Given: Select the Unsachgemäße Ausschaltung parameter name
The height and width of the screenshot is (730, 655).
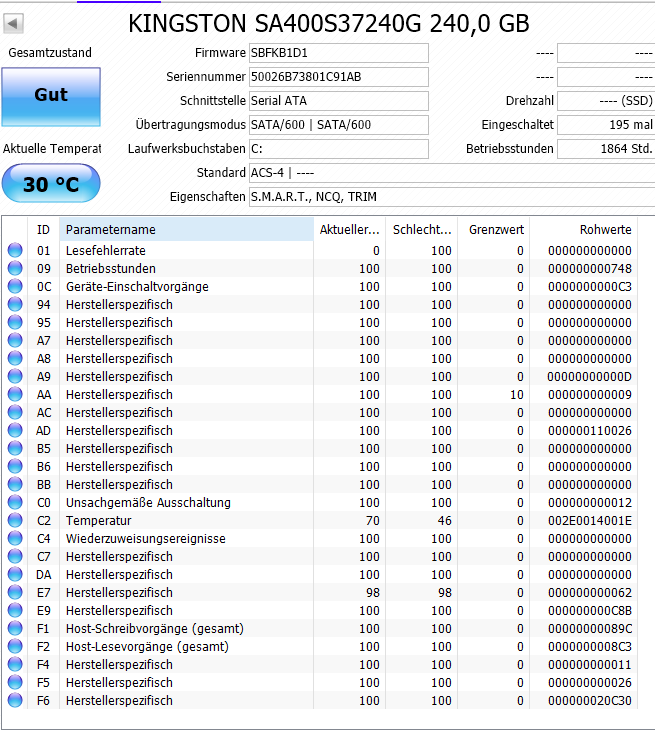Looking at the screenshot, I should coord(148,503).
